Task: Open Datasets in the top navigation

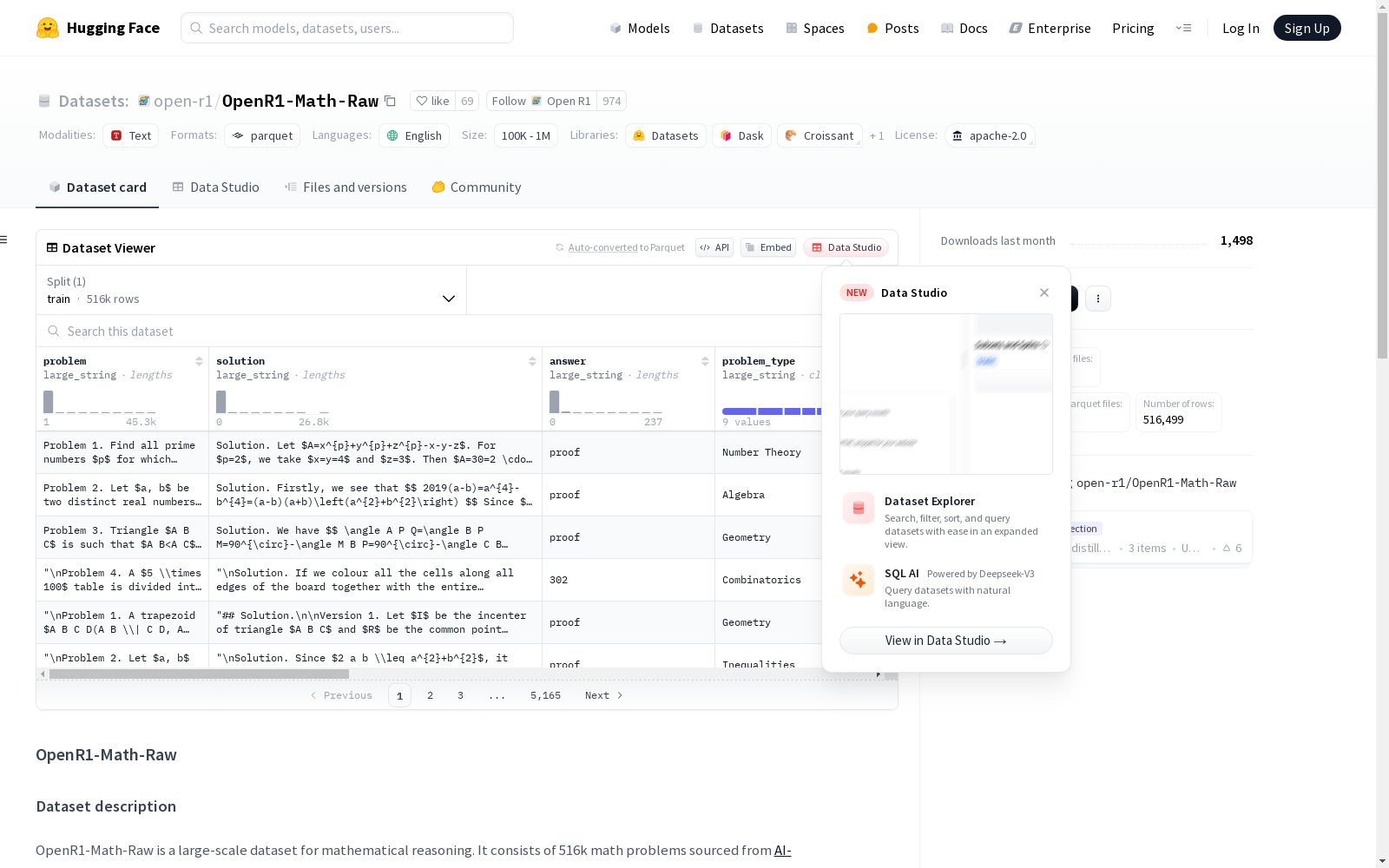Action: [x=727, y=28]
